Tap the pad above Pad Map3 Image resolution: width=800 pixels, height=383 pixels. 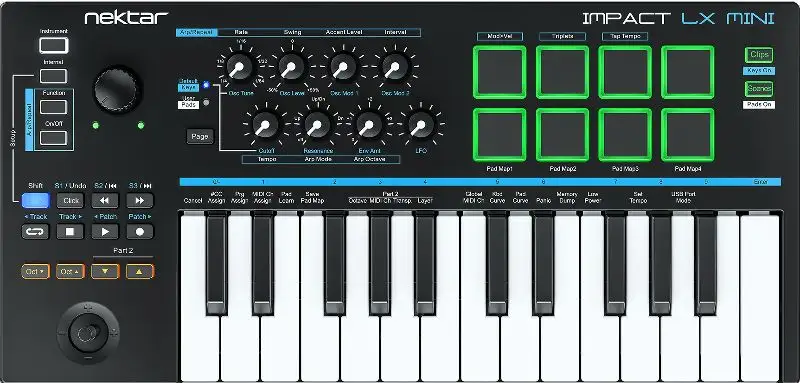point(625,135)
